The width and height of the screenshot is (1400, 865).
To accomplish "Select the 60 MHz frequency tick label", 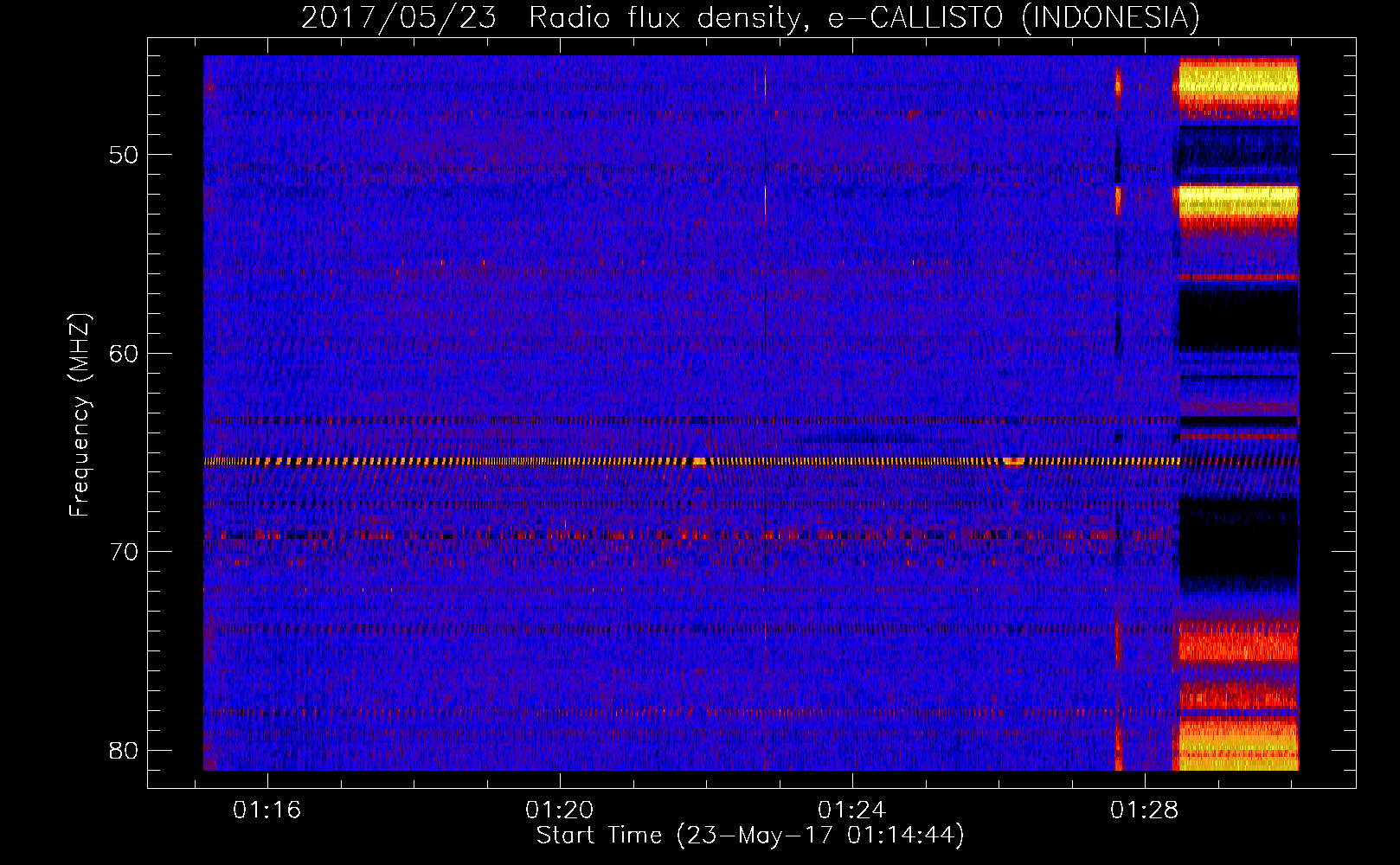I will pyautogui.click(x=124, y=353).
